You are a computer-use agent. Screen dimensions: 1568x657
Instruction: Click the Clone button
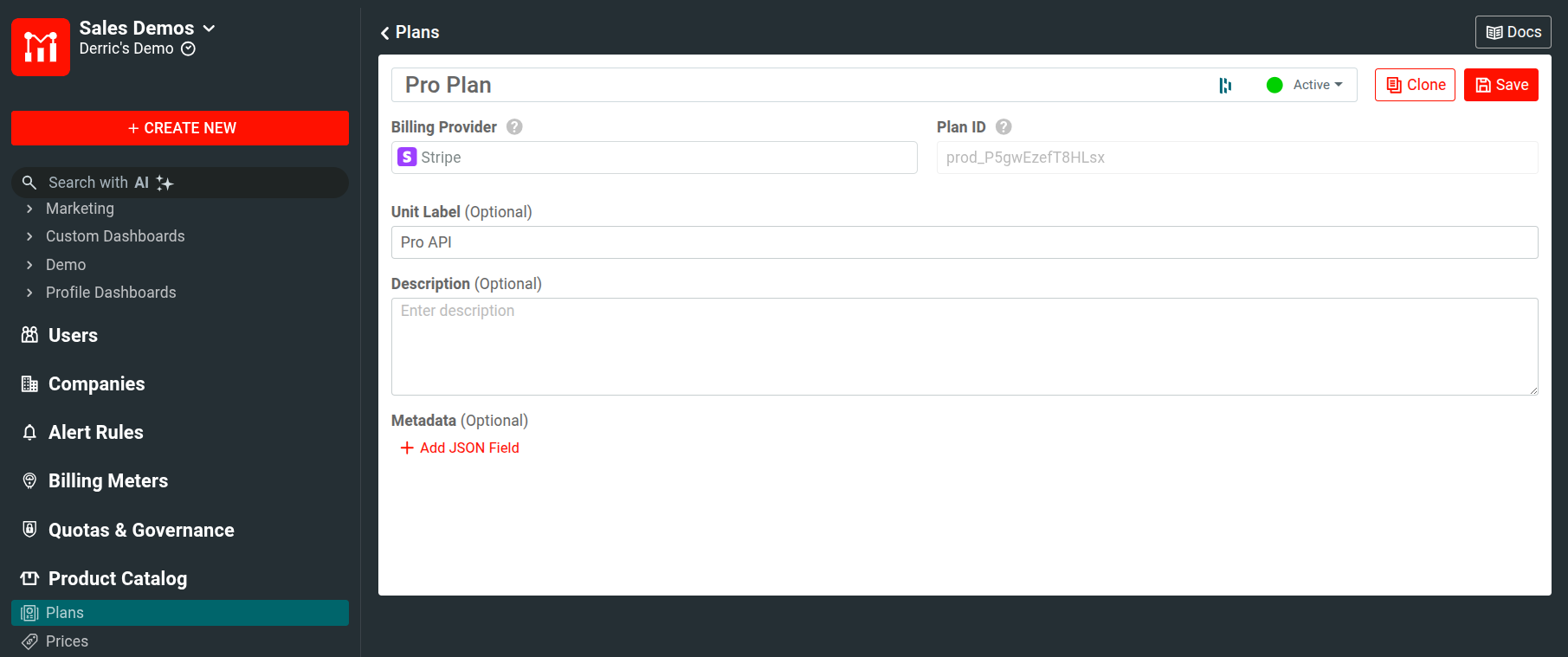(x=1415, y=85)
